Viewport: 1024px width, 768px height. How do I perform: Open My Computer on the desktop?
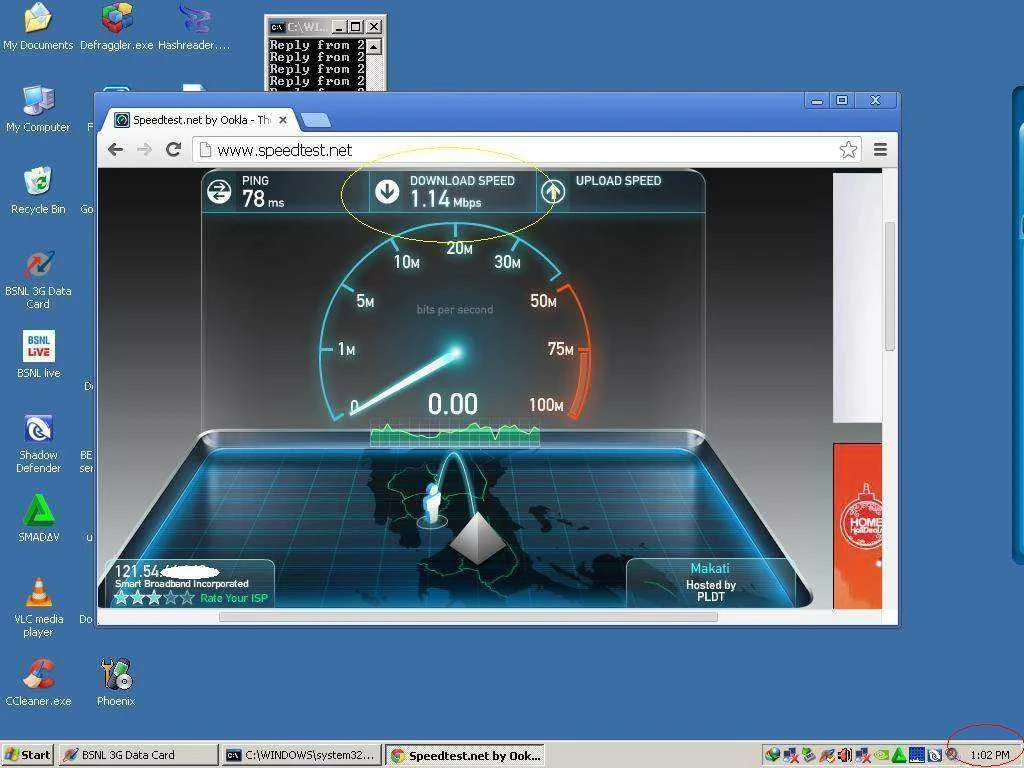tap(38, 108)
